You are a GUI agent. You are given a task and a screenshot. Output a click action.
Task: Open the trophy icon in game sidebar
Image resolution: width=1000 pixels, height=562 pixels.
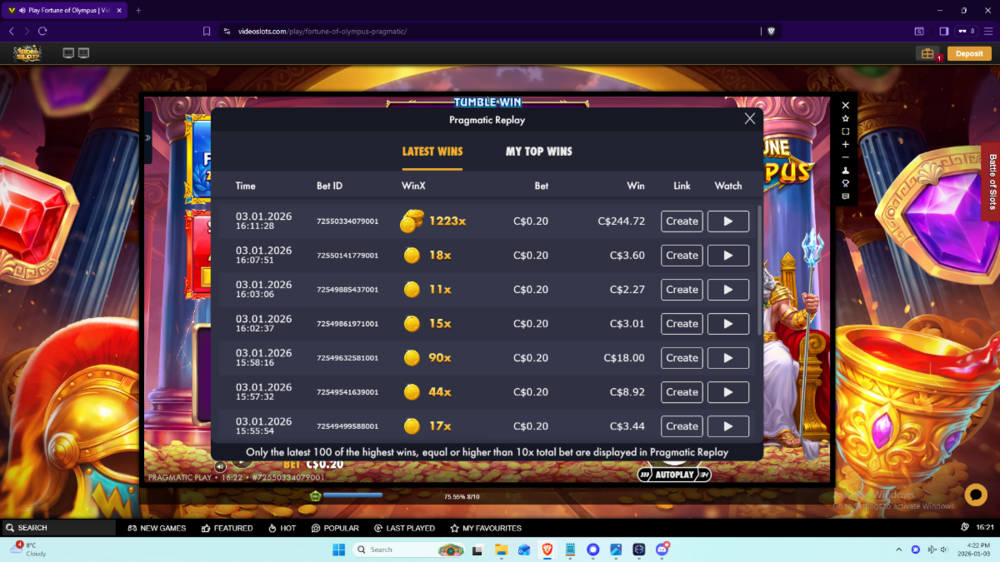click(845, 183)
